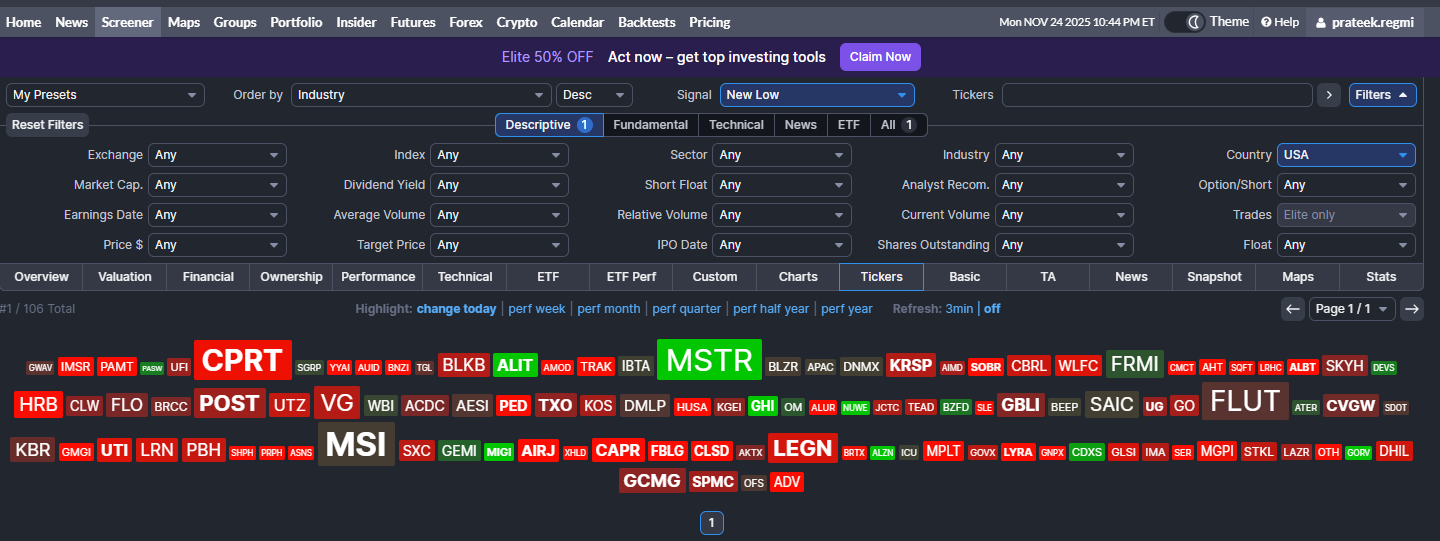This screenshot has height=541, width=1440.
Task: Open the Snapshot view tab
Action: (1214, 277)
